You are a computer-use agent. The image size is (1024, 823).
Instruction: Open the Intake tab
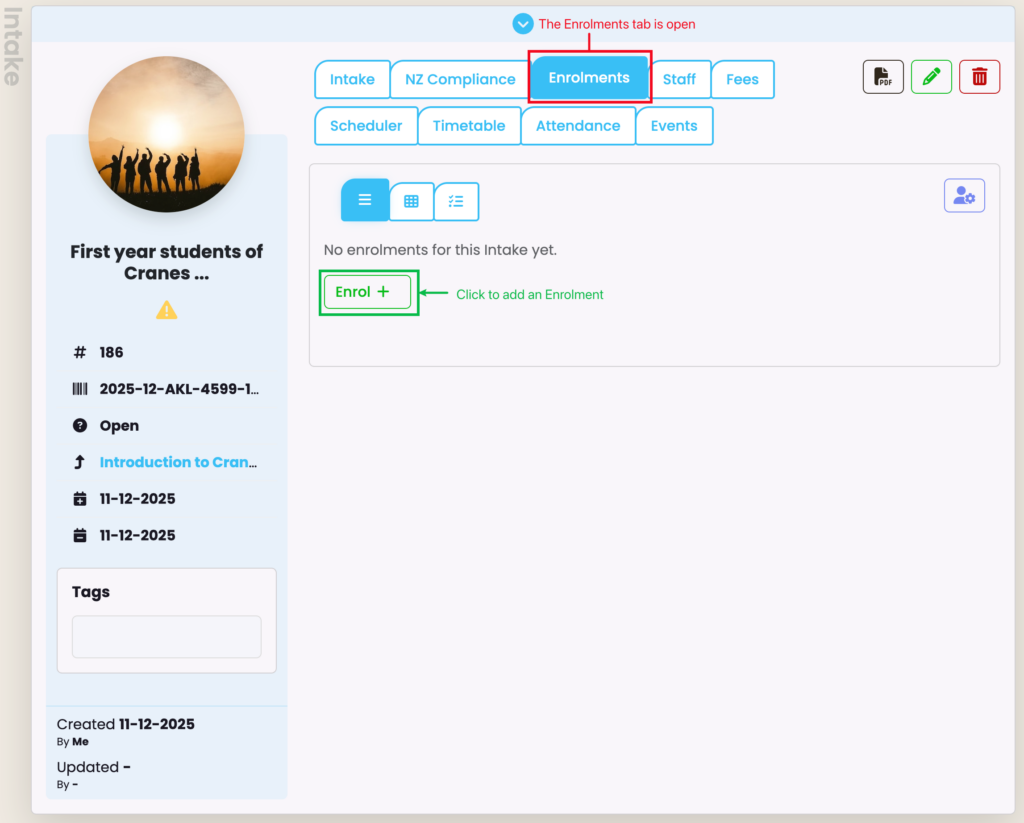352,80
